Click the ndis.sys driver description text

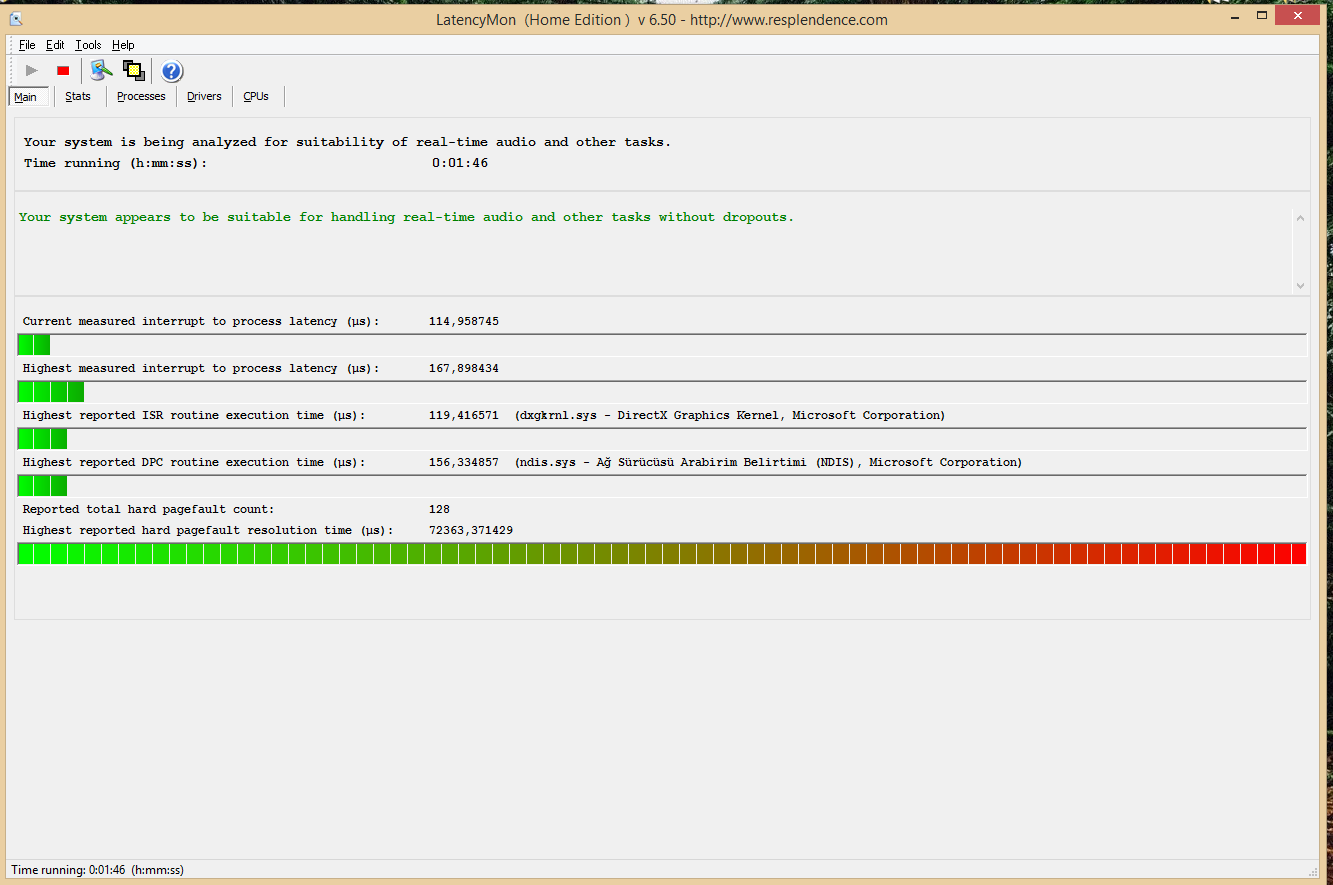point(768,462)
